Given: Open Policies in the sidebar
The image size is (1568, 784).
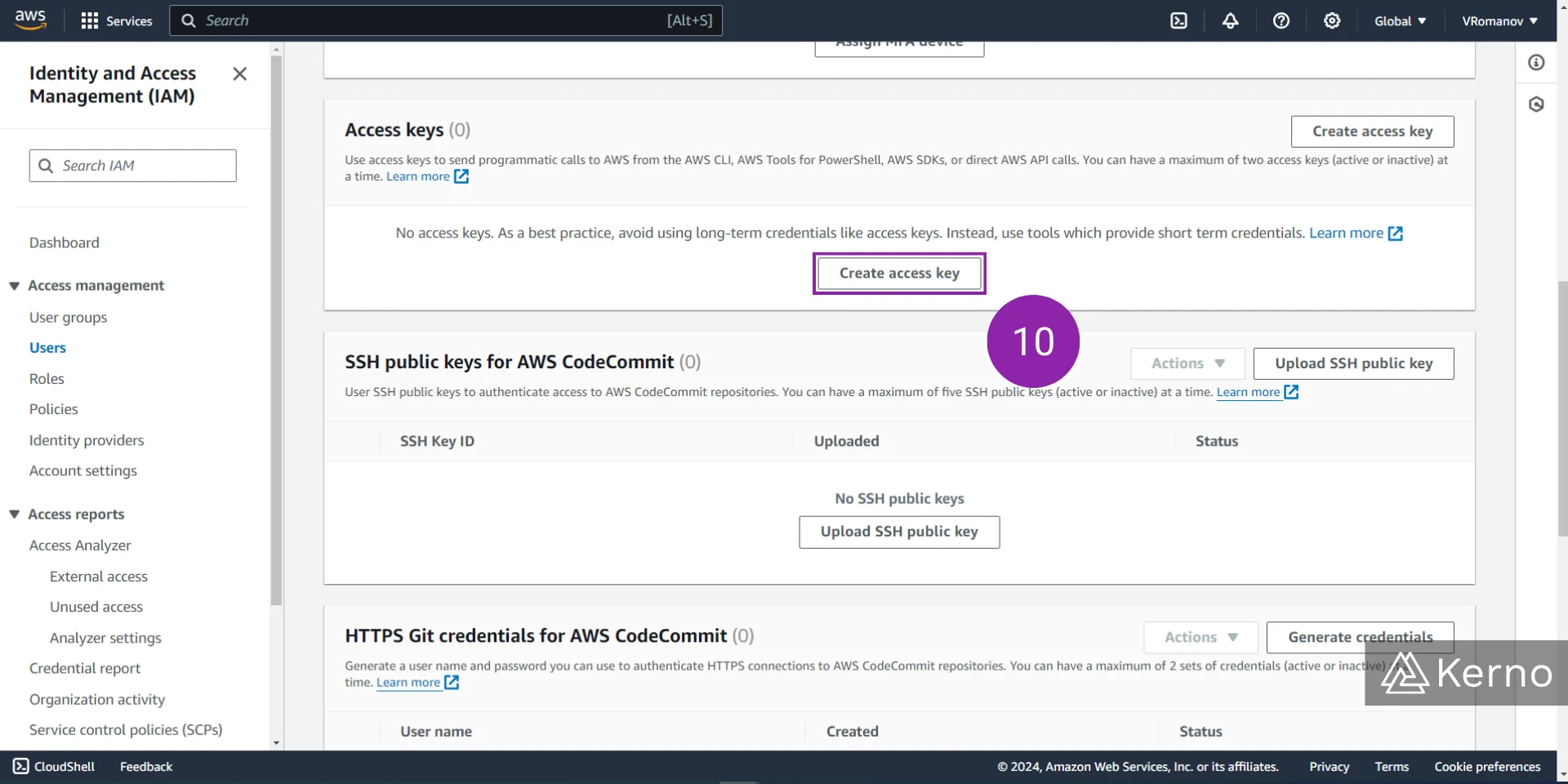Looking at the screenshot, I should pos(54,409).
